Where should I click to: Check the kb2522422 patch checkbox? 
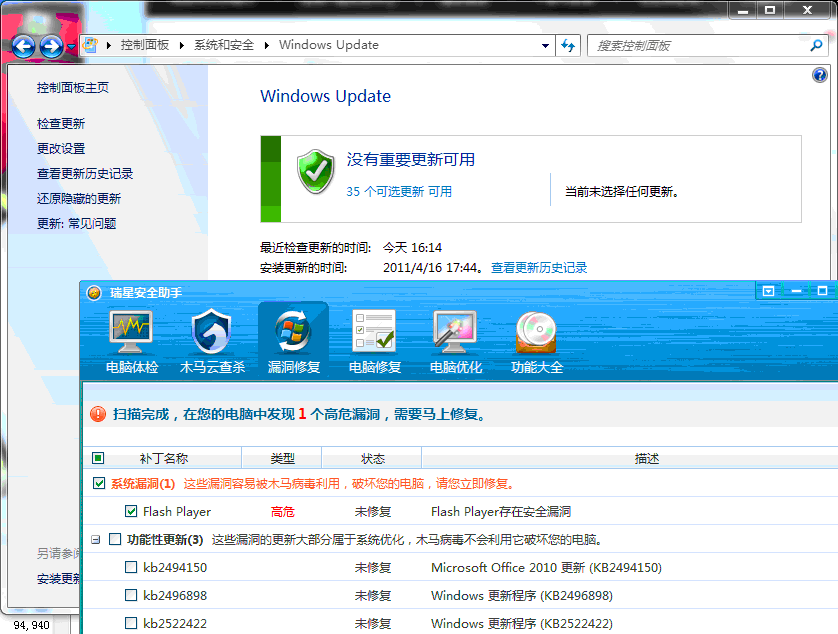pyautogui.click(x=131, y=623)
